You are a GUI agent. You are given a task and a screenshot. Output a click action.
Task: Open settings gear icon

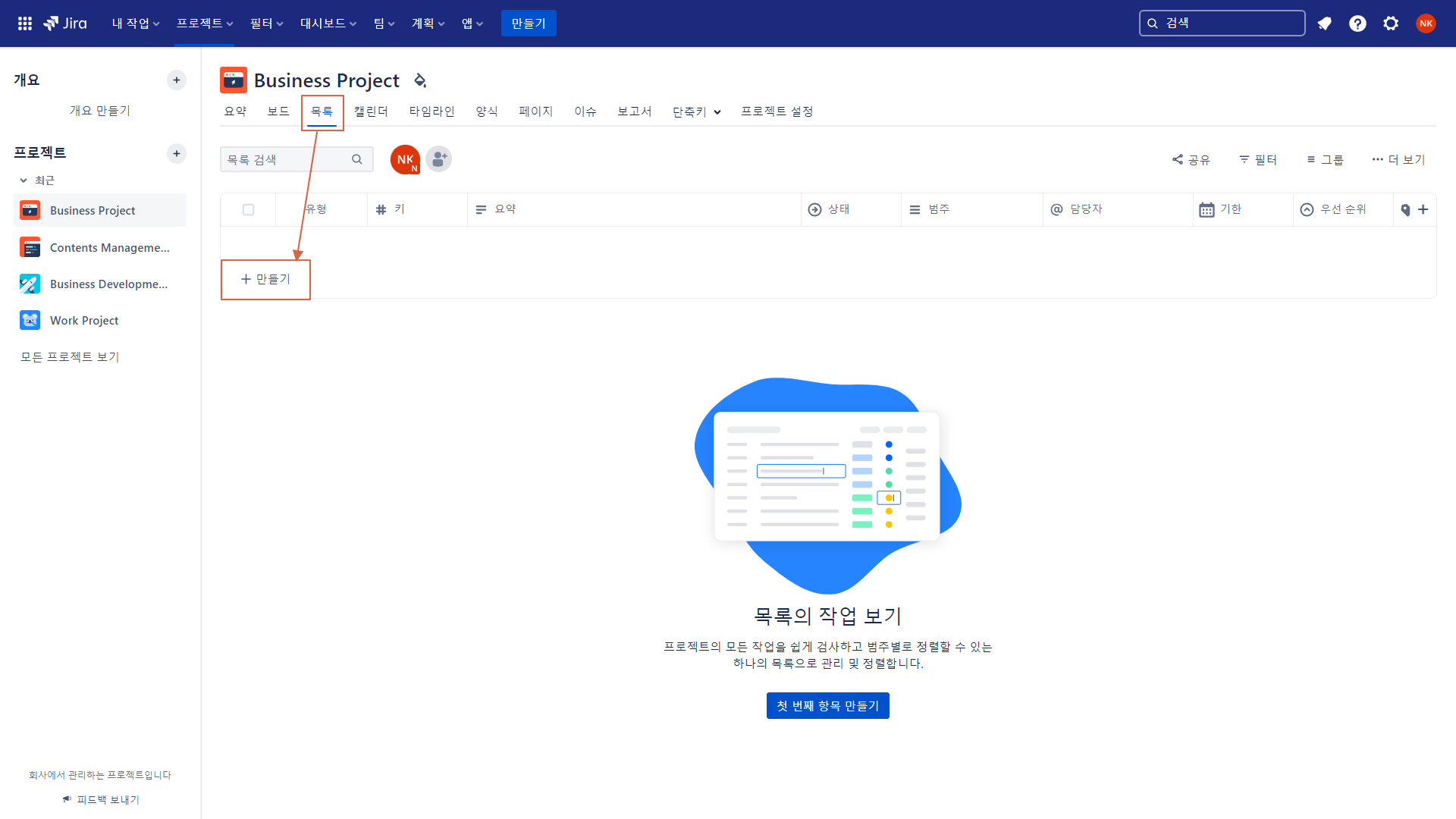1391,24
